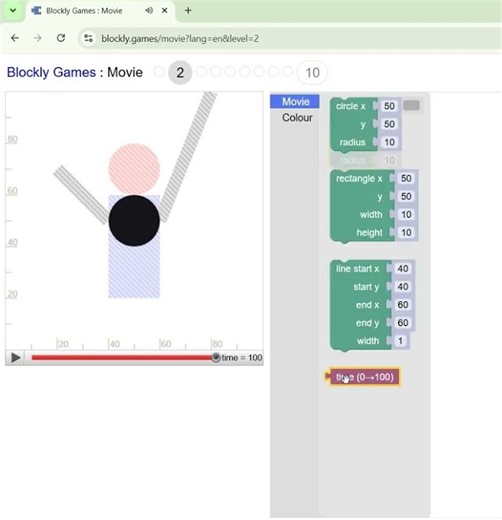Reload the Blockly Games page
This screenshot has width=502, height=520.
[61, 38]
